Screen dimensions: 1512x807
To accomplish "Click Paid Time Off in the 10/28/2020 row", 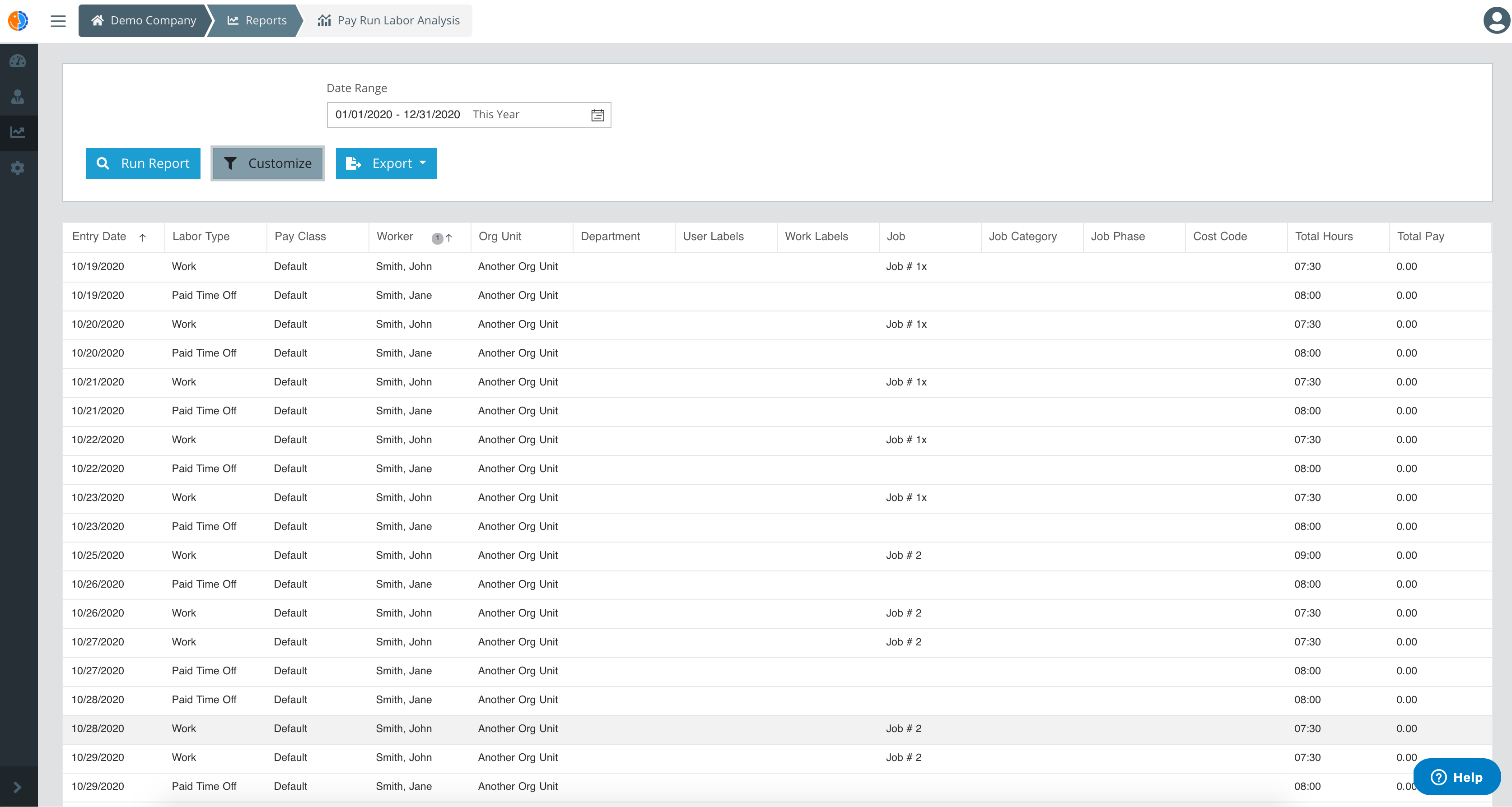I will coord(204,700).
